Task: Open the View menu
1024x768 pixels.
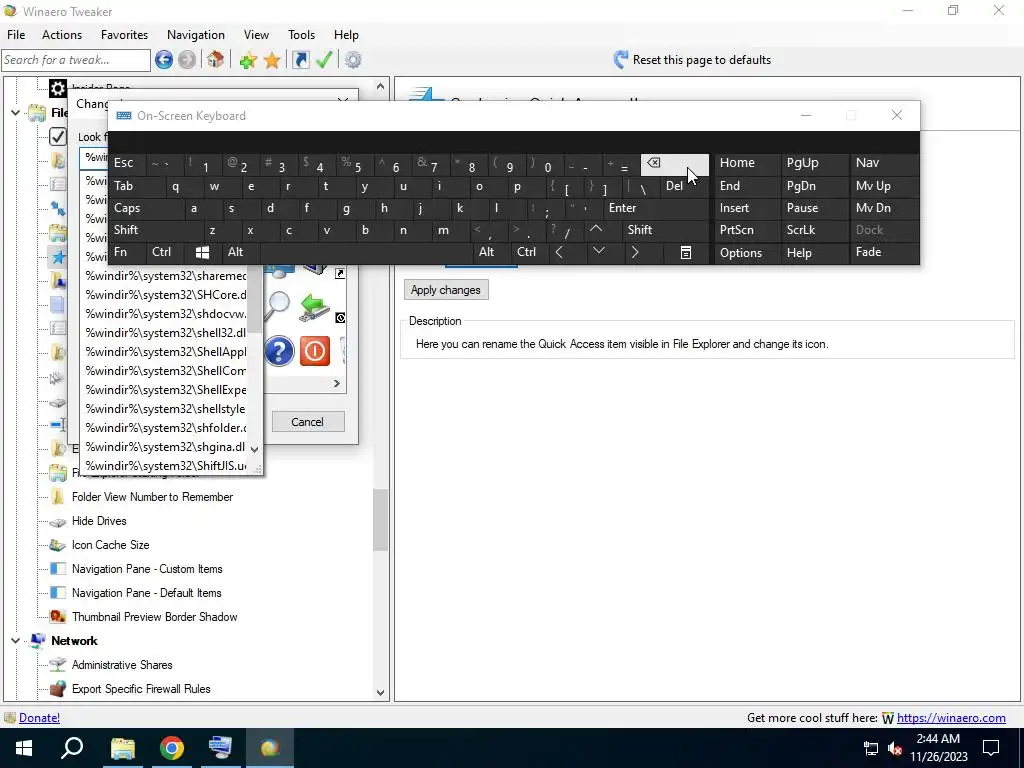Action: pos(256,35)
